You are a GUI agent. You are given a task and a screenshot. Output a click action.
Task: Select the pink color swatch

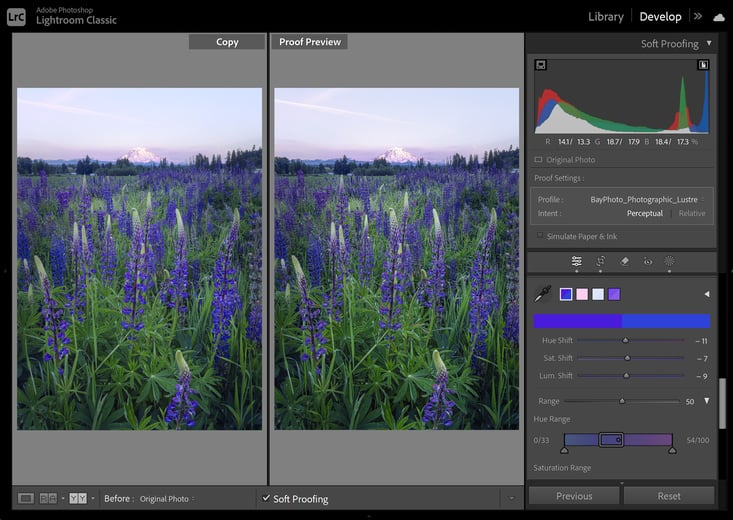click(582, 294)
